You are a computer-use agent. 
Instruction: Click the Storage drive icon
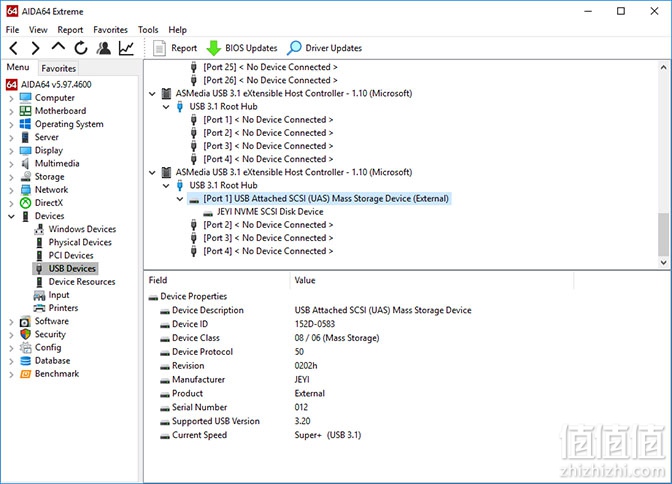pos(26,177)
